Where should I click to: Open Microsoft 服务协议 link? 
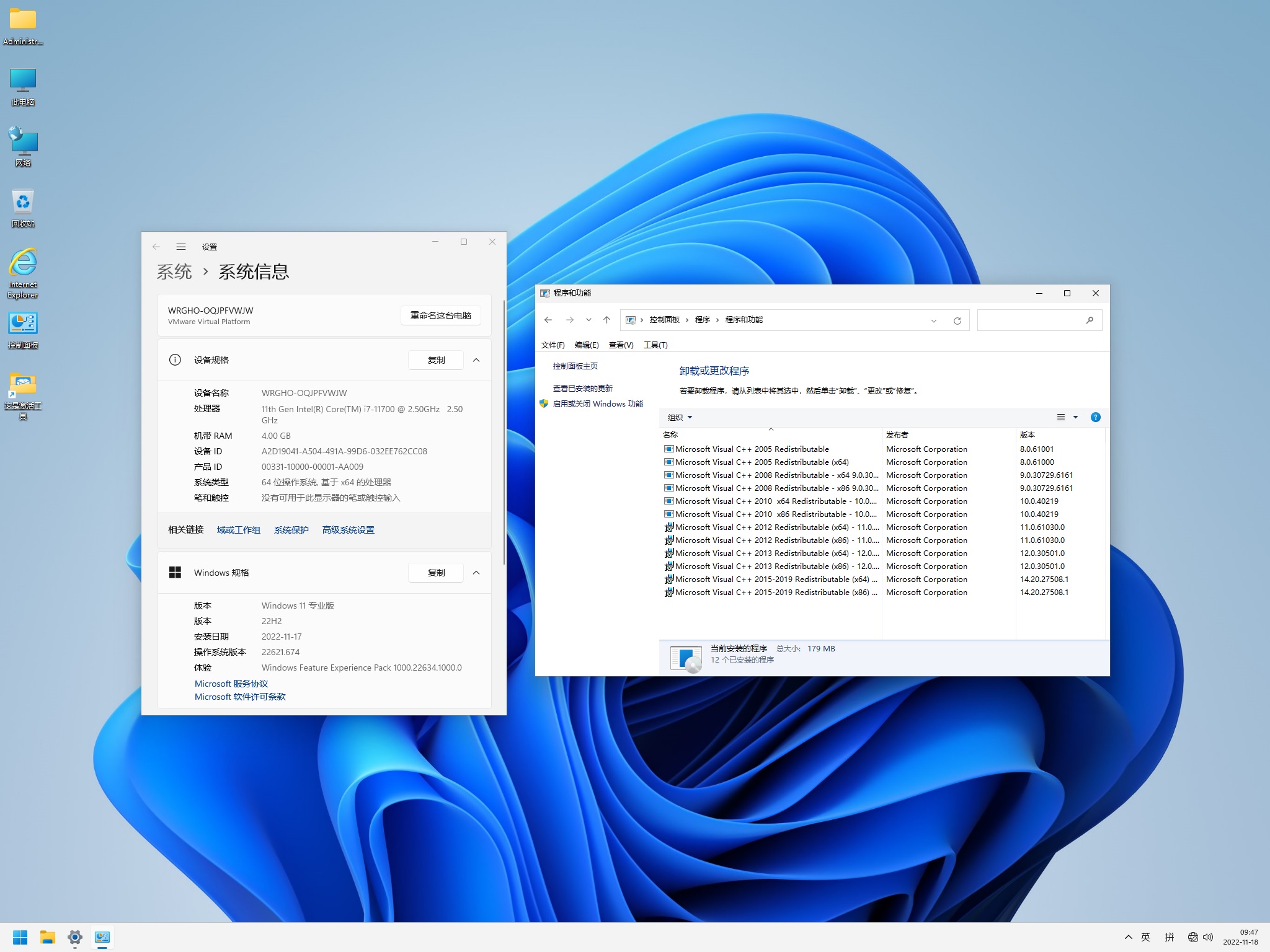[x=231, y=684]
